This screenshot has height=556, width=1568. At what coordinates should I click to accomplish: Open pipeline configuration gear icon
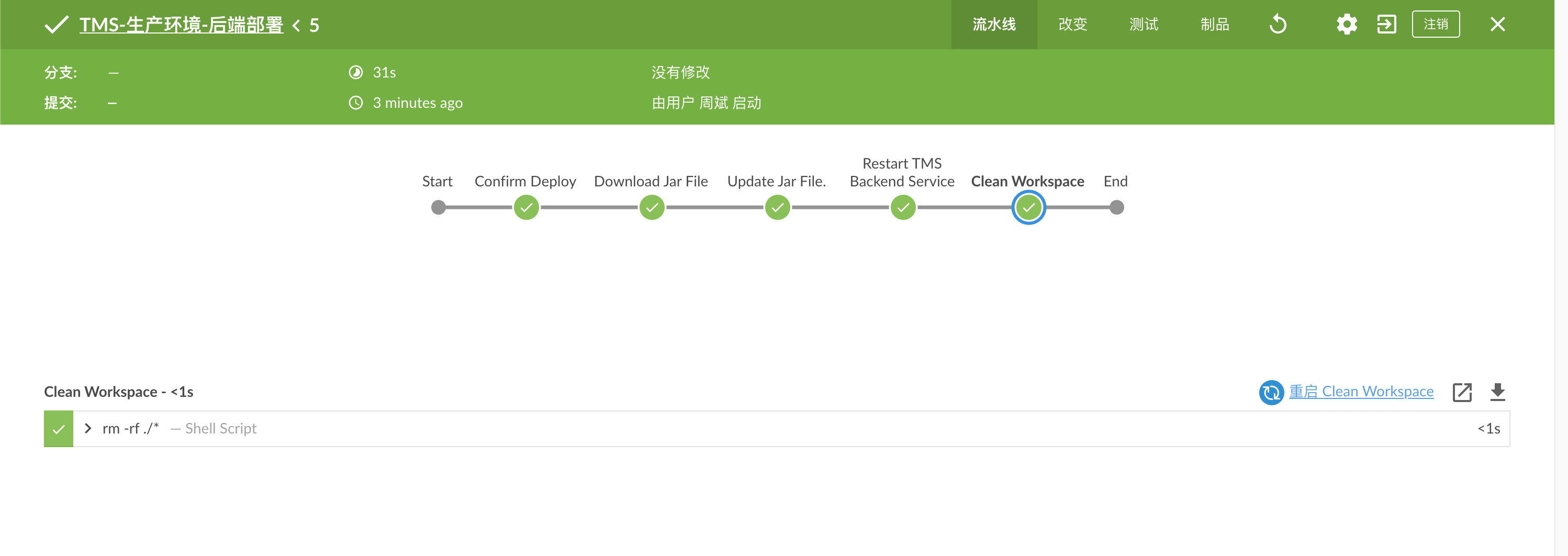1347,25
